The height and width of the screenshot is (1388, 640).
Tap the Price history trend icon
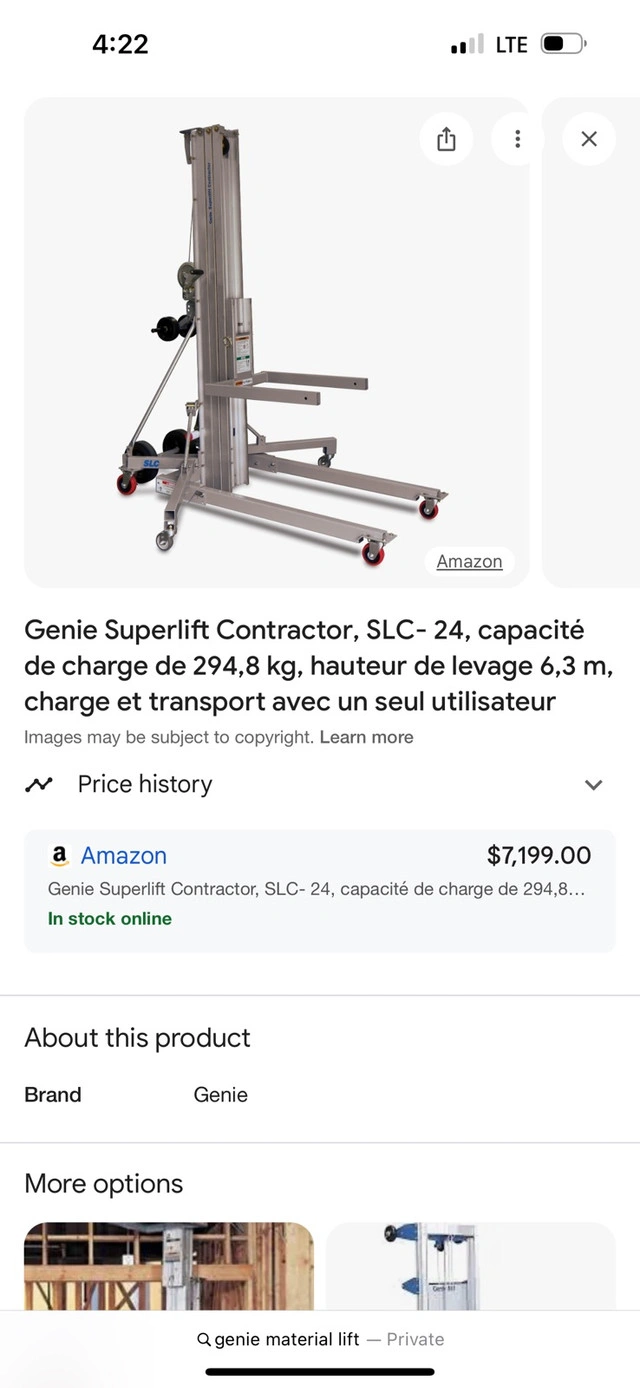pos(39,785)
